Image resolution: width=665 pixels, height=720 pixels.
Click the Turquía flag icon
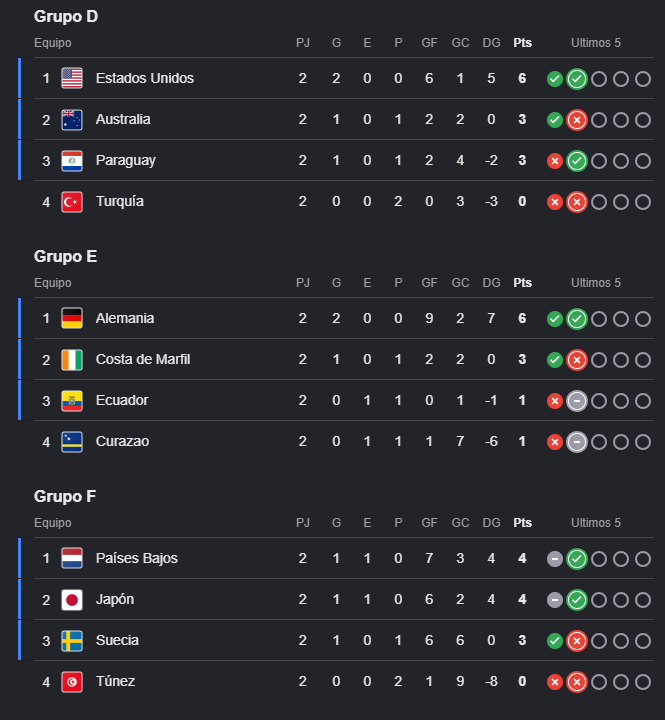pos(72,202)
